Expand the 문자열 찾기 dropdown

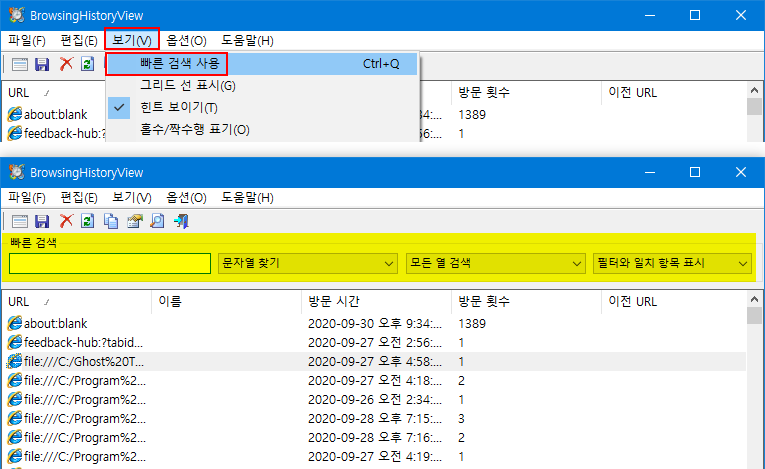point(308,264)
